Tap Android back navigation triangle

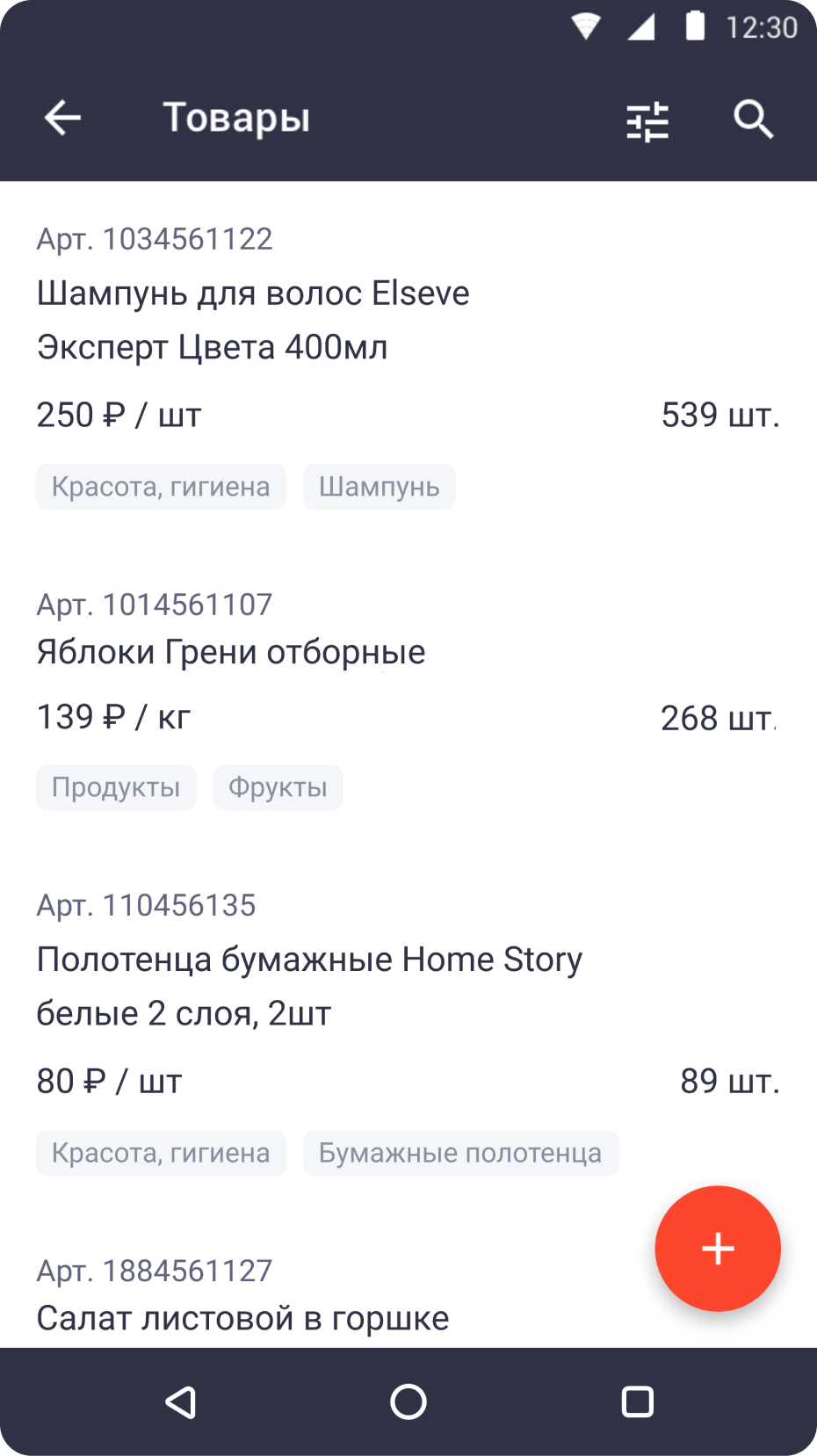coord(181,1402)
